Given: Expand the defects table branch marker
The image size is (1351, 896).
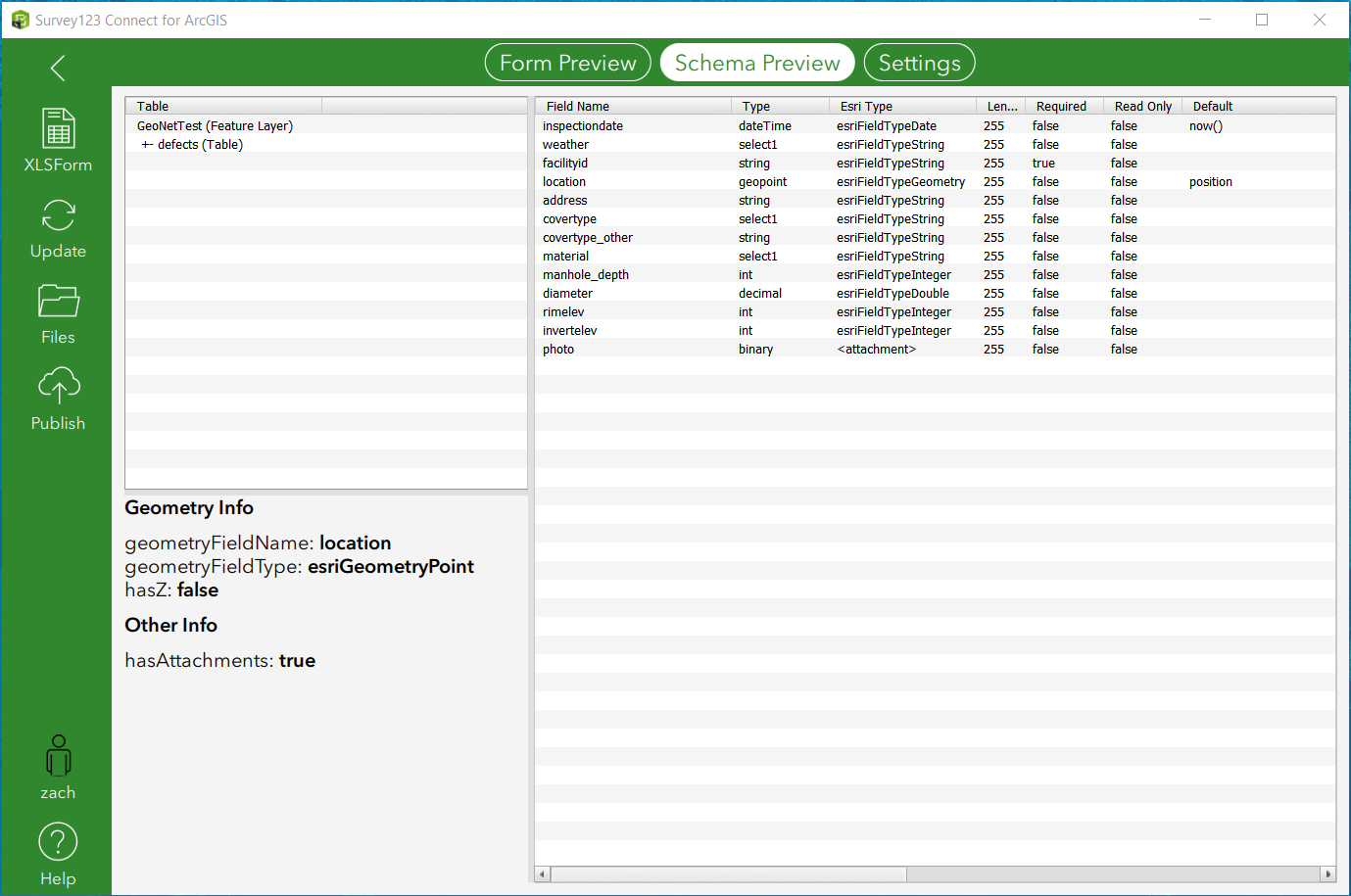Looking at the screenshot, I should (147, 144).
